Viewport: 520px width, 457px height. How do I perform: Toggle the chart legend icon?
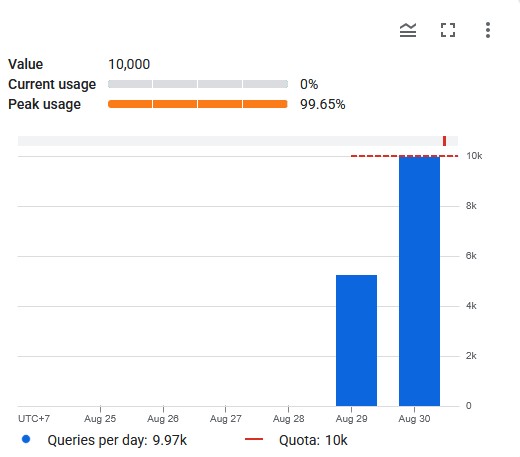[408, 30]
